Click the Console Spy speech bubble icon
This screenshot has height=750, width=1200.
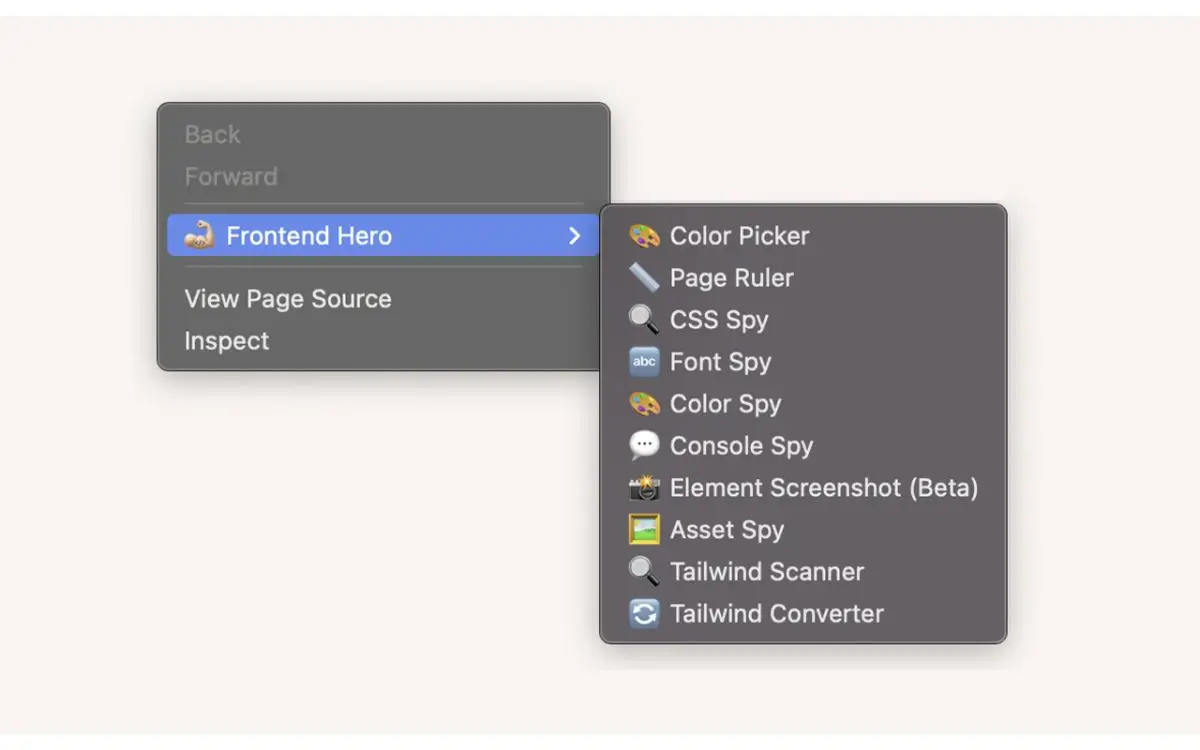(644, 446)
